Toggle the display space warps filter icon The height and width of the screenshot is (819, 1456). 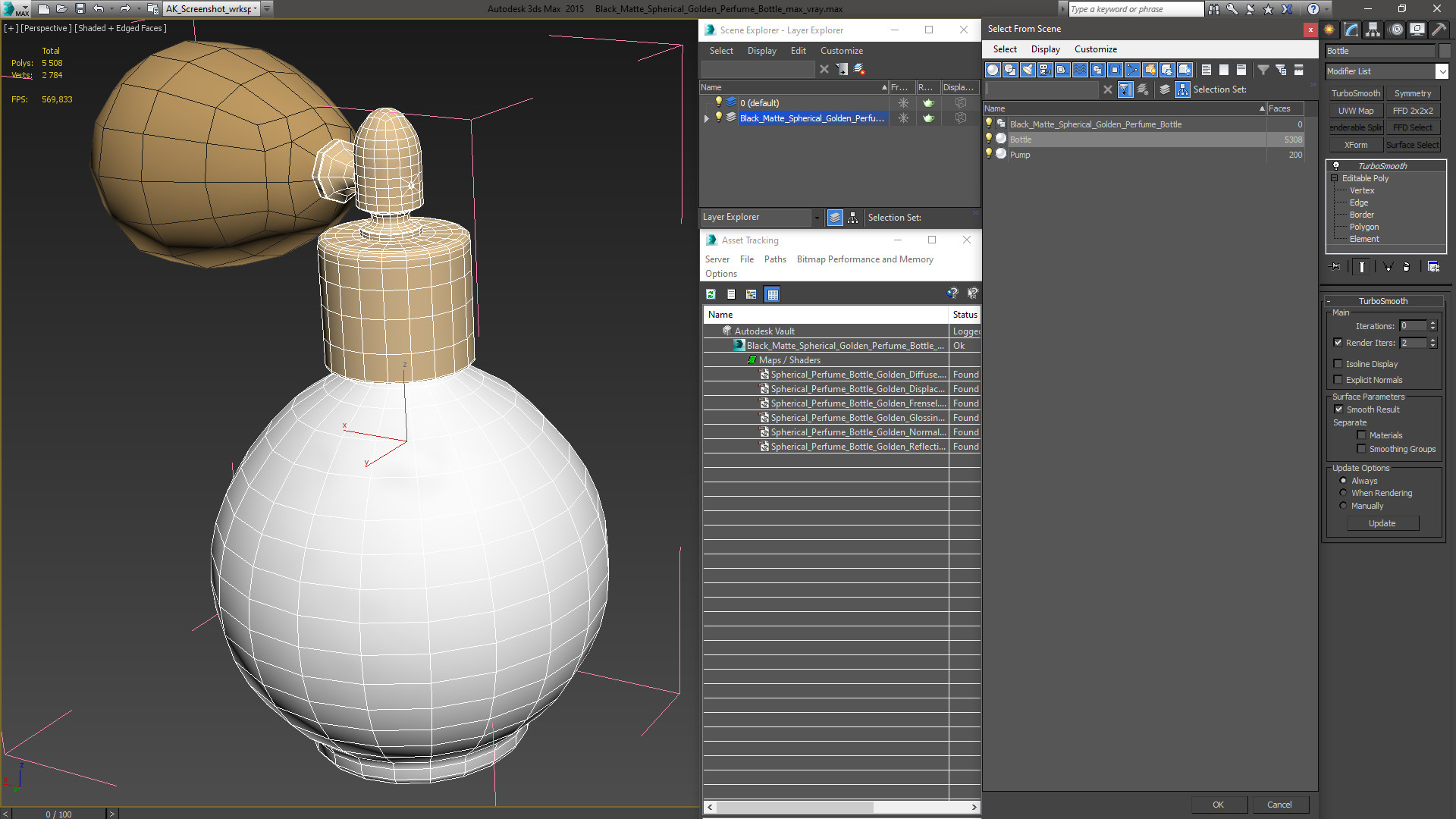(1080, 70)
